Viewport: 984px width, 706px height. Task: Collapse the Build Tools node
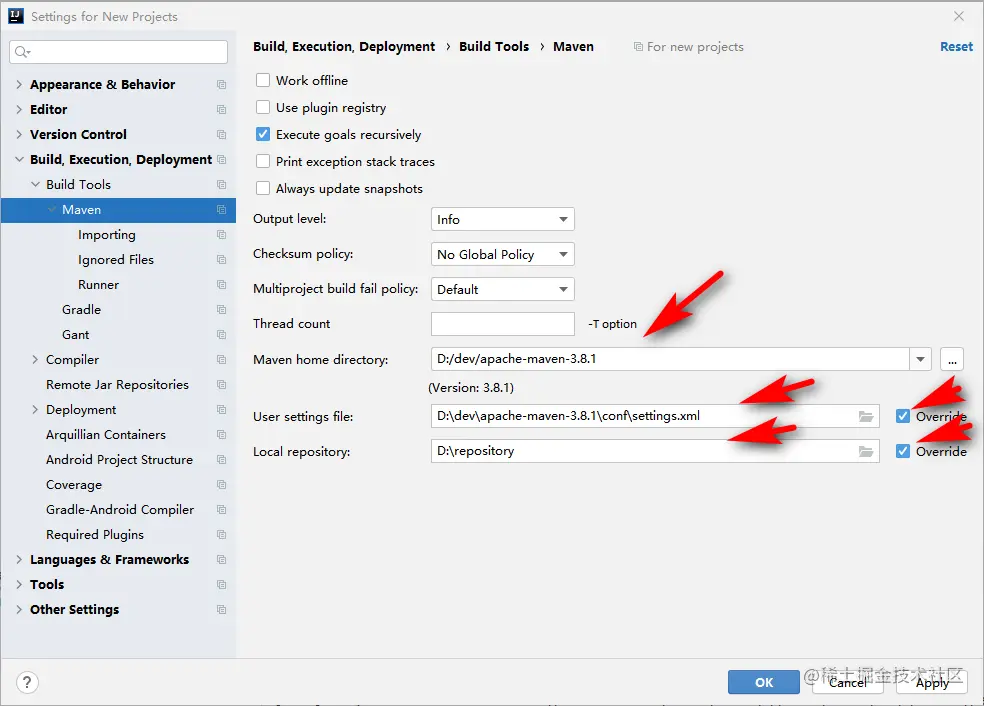coord(35,185)
